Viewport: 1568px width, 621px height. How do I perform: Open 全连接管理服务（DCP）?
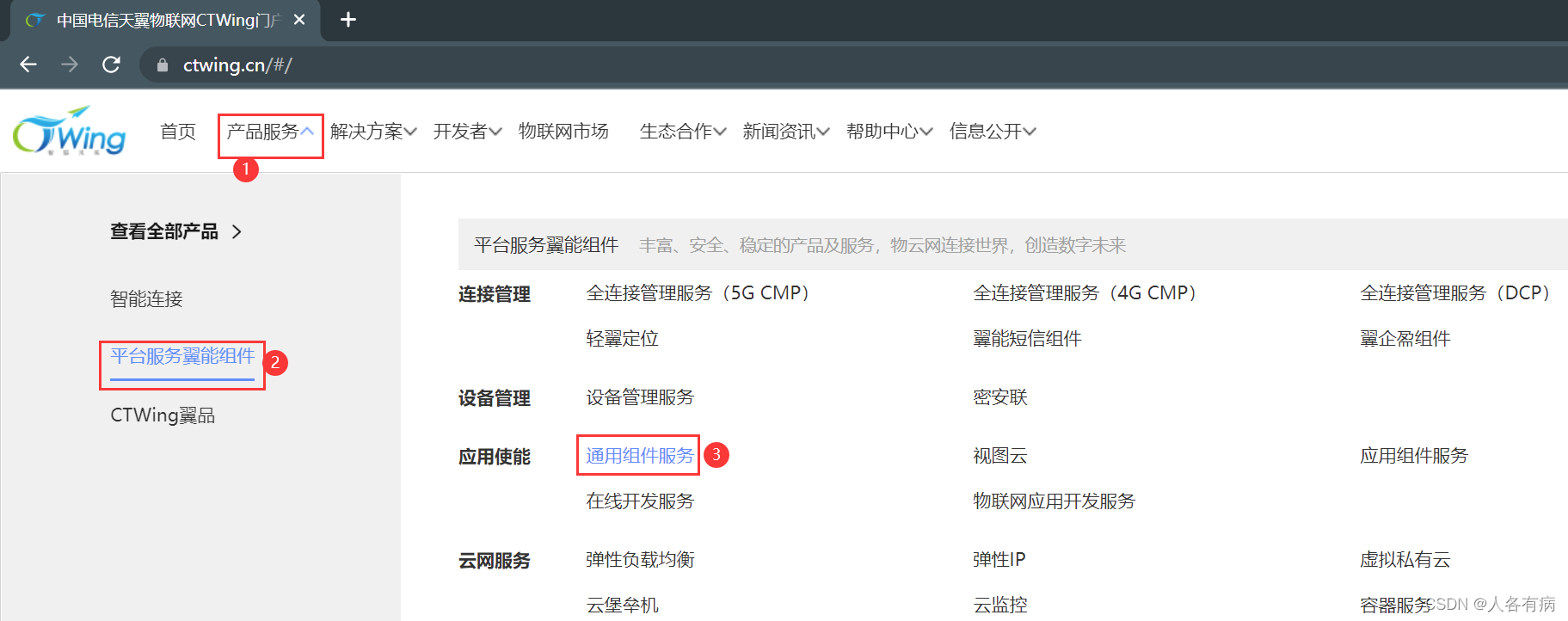pyautogui.click(x=1455, y=293)
